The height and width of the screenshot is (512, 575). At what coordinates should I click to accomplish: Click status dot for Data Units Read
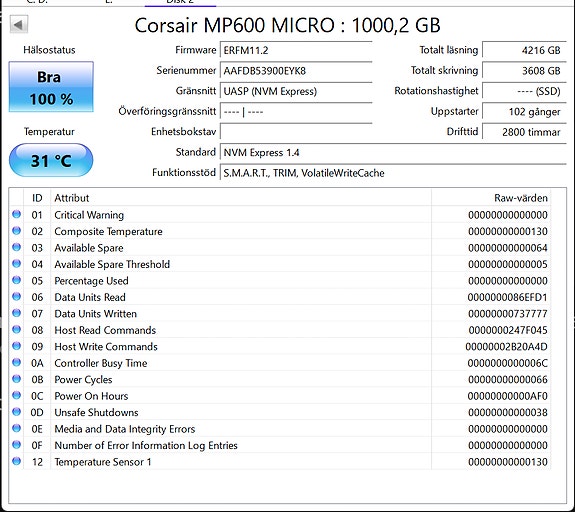[17, 296]
